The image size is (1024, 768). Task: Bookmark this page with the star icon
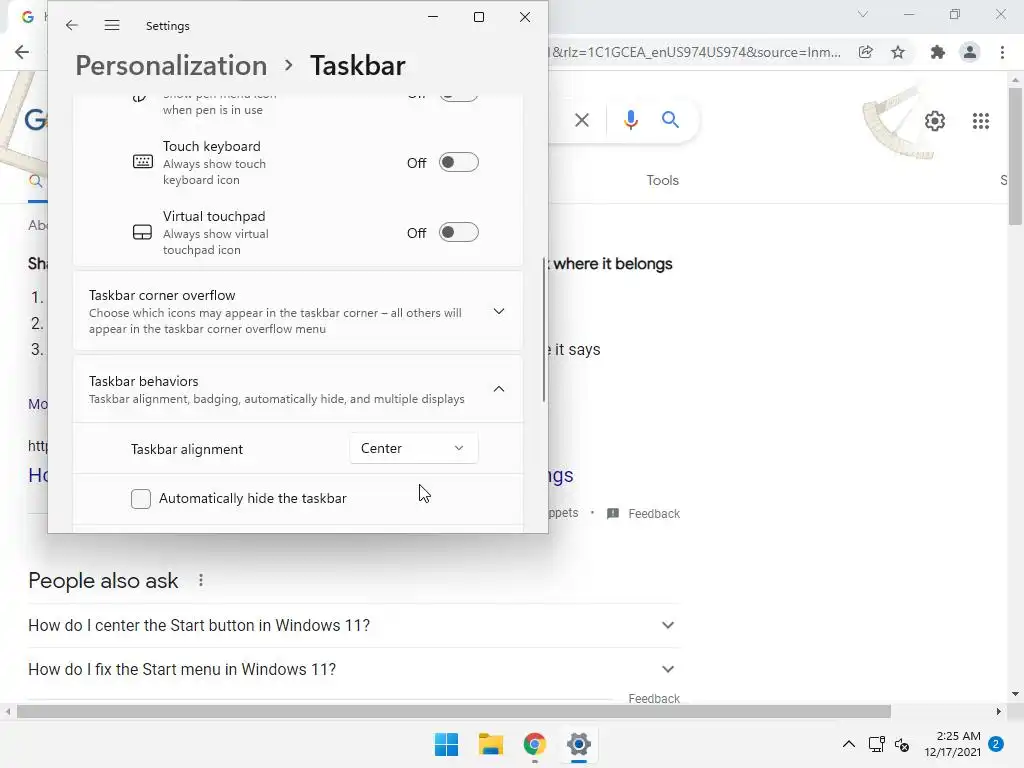(x=898, y=52)
